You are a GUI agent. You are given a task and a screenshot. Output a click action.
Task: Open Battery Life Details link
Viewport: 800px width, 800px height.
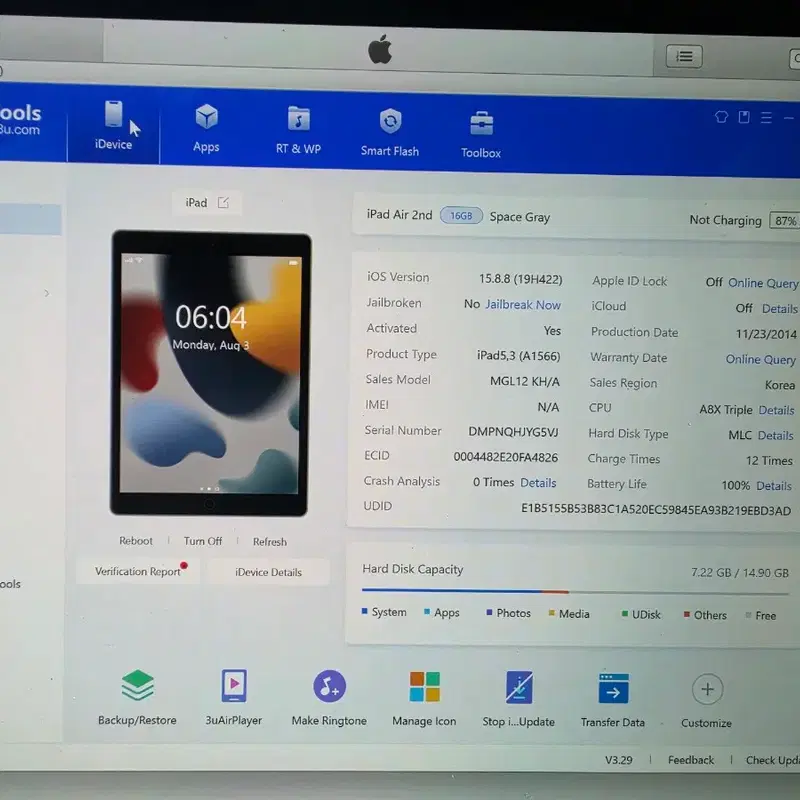coord(773,486)
